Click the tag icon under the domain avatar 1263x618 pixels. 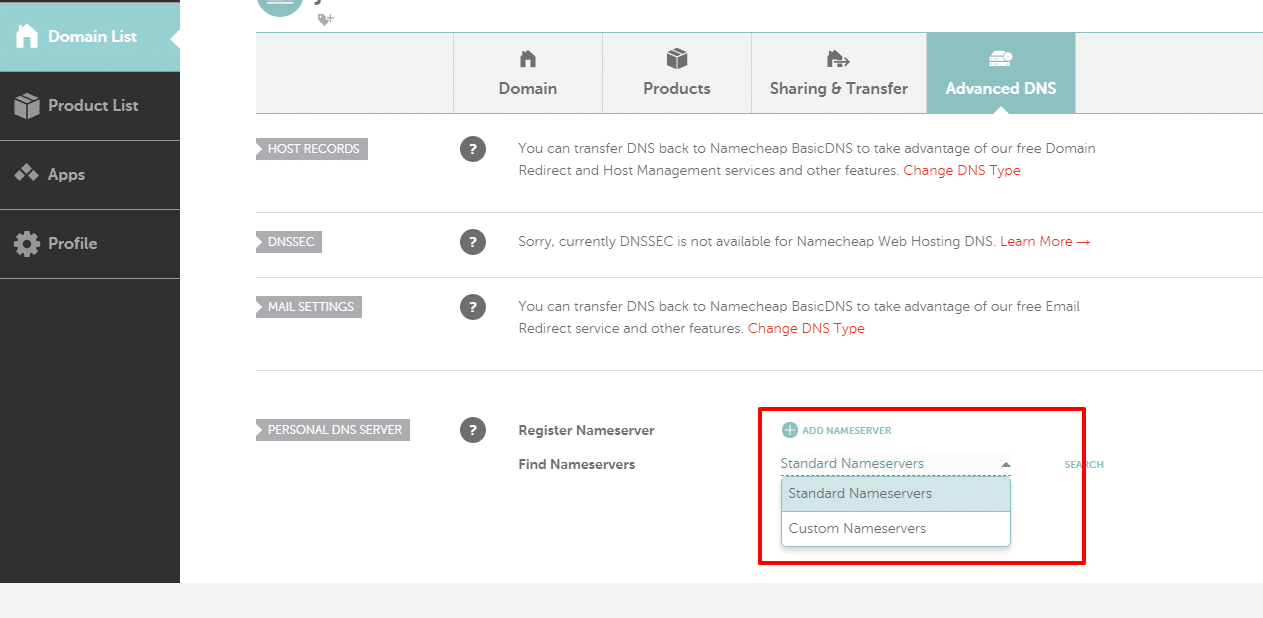[x=324, y=18]
